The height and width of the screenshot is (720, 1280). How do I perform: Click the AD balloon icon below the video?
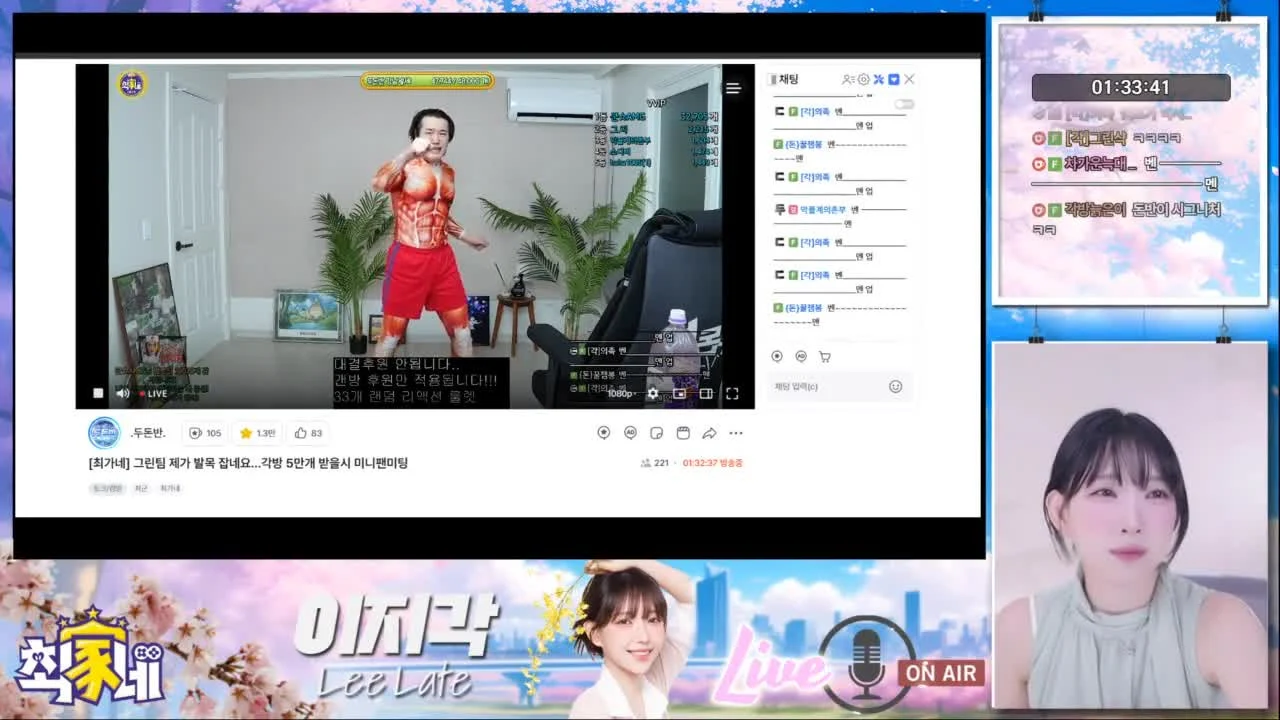630,433
